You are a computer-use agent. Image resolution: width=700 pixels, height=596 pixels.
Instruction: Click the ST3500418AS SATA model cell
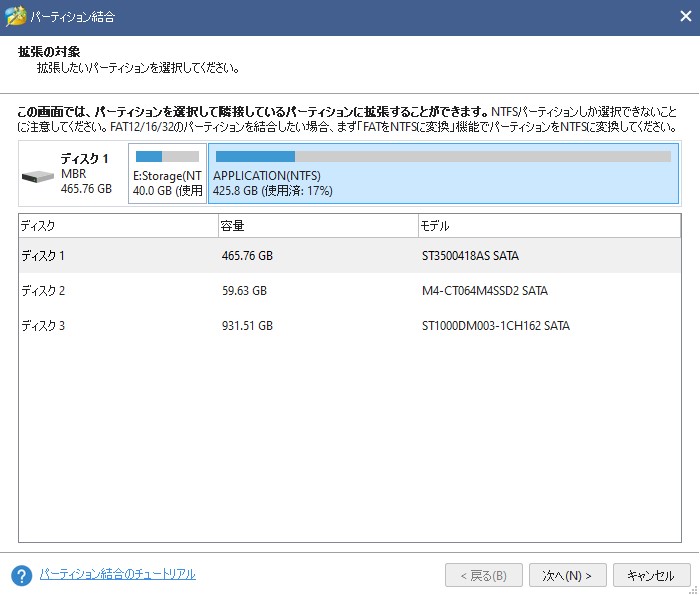click(470, 255)
